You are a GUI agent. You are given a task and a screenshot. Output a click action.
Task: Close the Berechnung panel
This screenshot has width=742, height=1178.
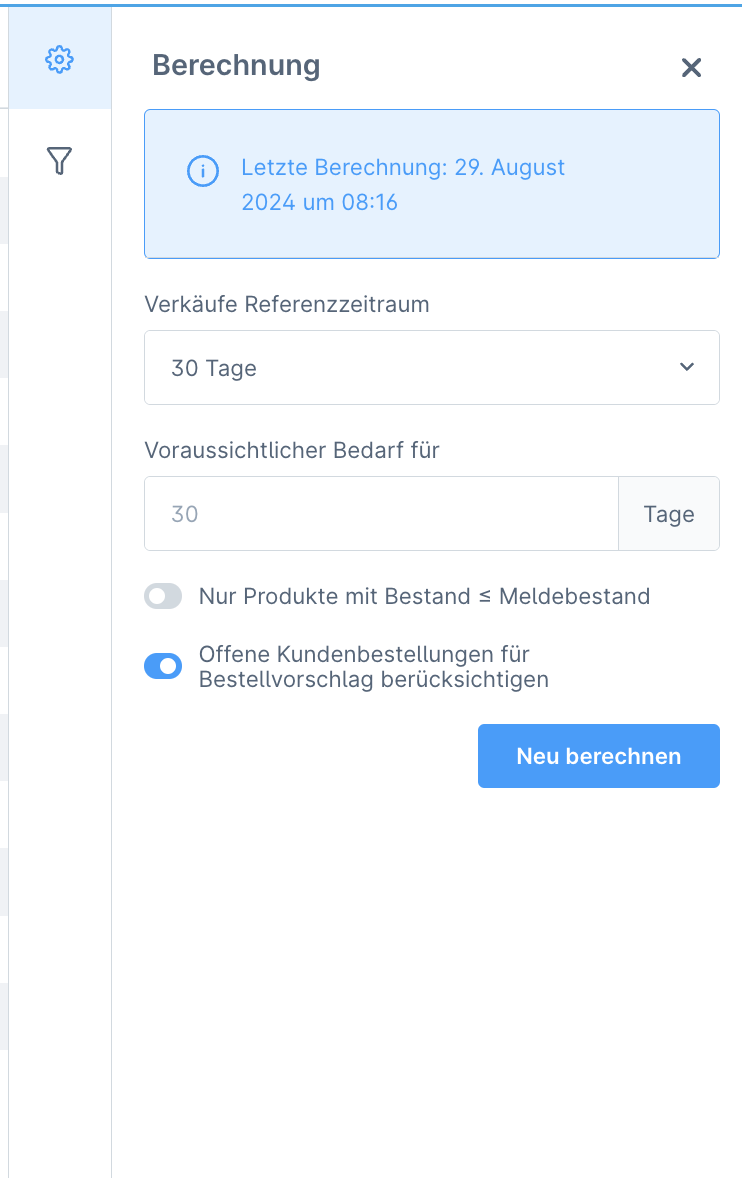(x=691, y=68)
